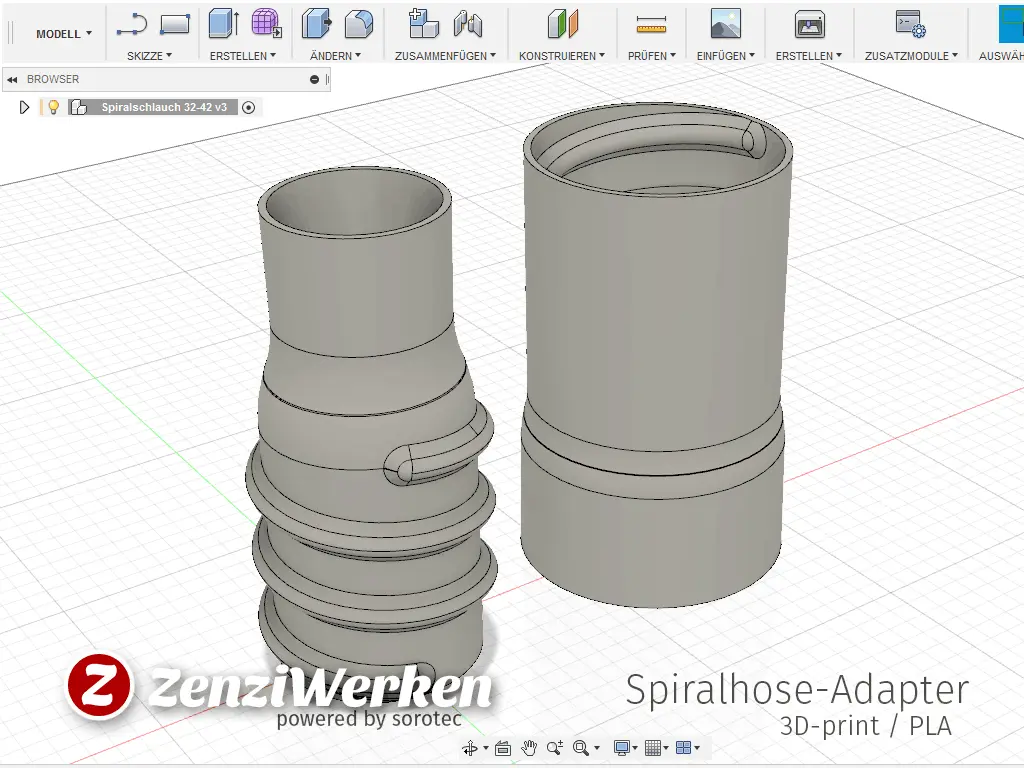Click the browser panel resize handle
1024x768 pixels.
(x=327, y=79)
